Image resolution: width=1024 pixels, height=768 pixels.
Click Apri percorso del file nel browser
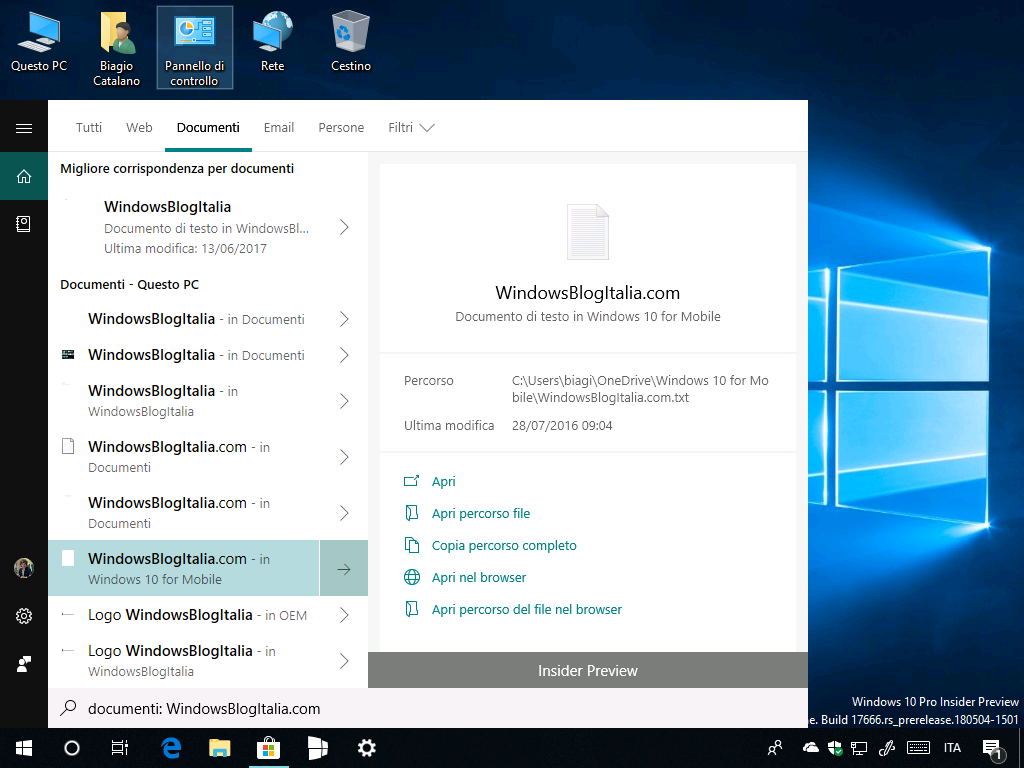coord(526,609)
